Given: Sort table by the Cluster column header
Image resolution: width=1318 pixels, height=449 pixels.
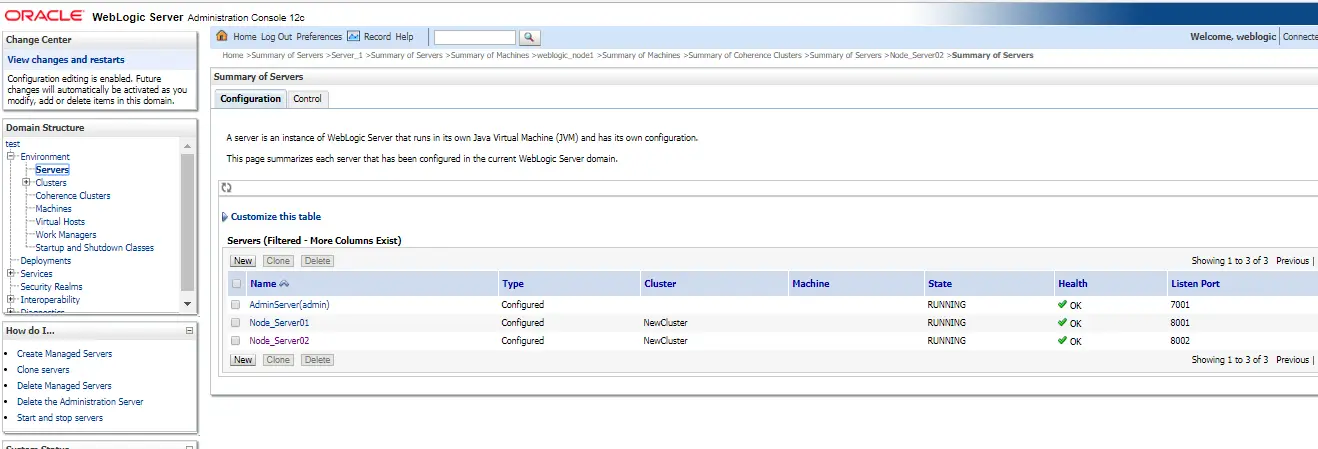Looking at the screenshot, I should click(660, 284).
